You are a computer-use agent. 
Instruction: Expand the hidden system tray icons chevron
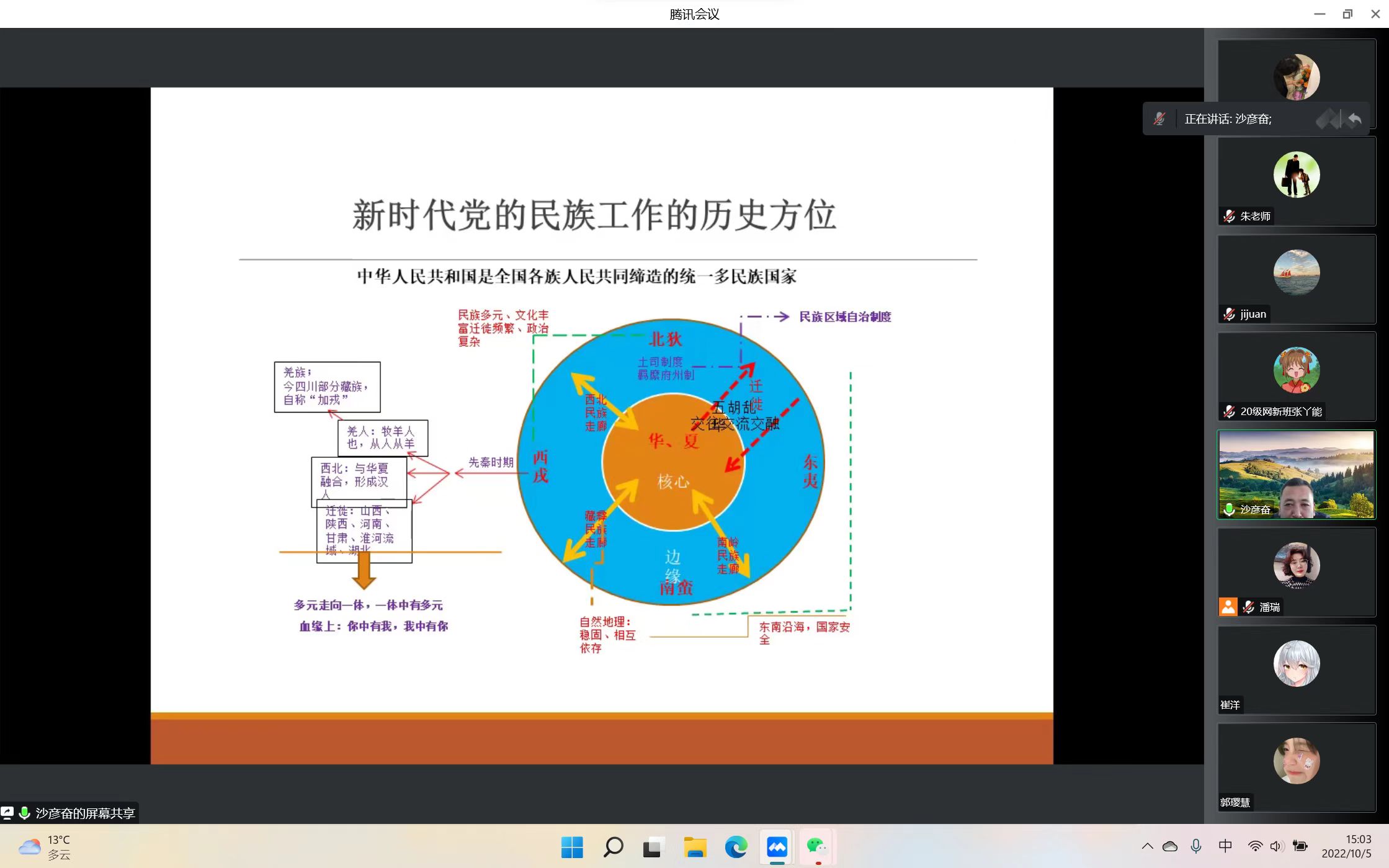pos(1147,846)
